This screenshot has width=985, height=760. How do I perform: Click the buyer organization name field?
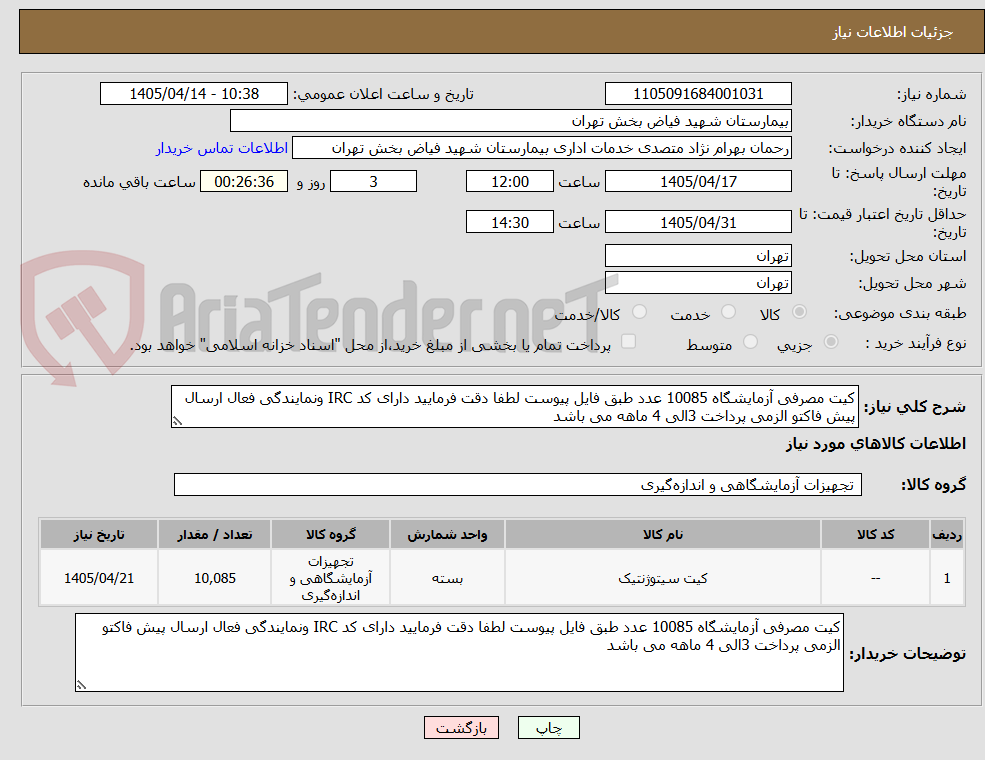coord(511,121)
